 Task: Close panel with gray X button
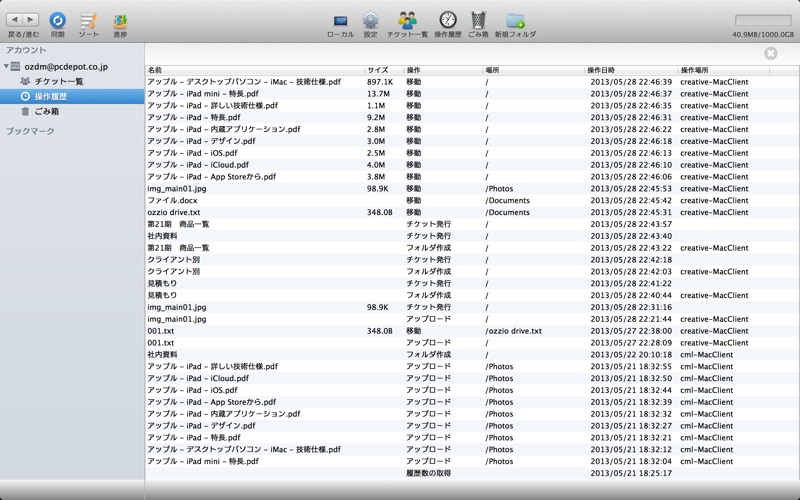[x=770, y=53]
